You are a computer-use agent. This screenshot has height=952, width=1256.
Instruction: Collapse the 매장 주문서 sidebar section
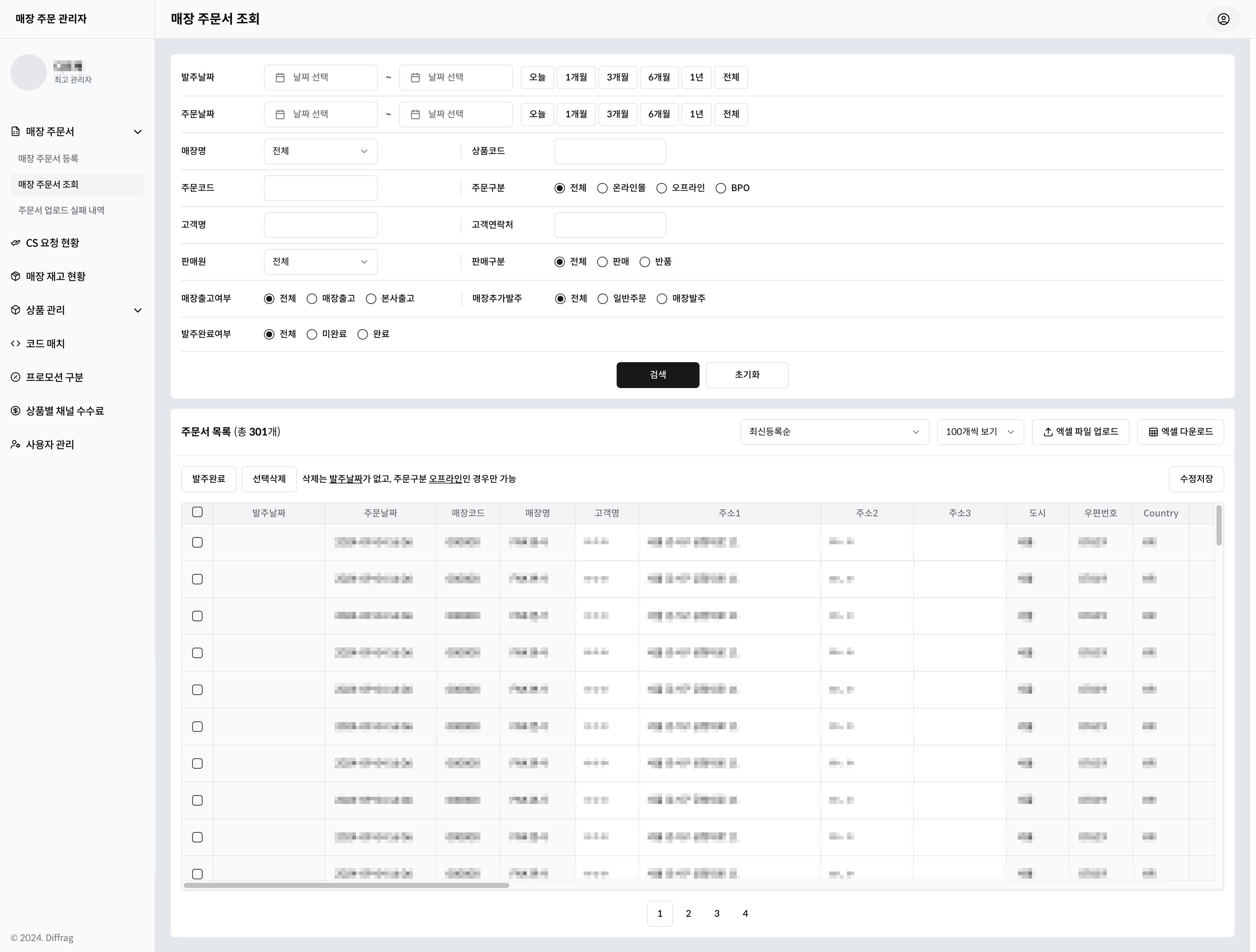(137, 132)
